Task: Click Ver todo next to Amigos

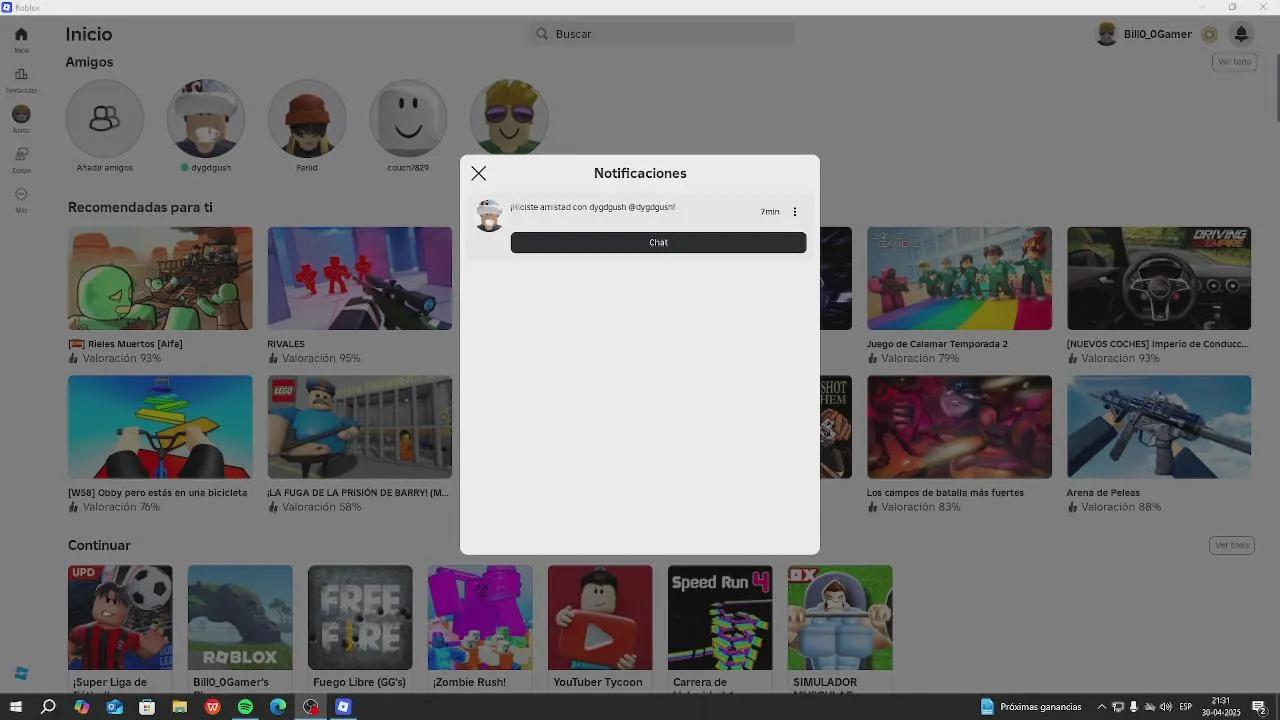Action: [1234, 62]
